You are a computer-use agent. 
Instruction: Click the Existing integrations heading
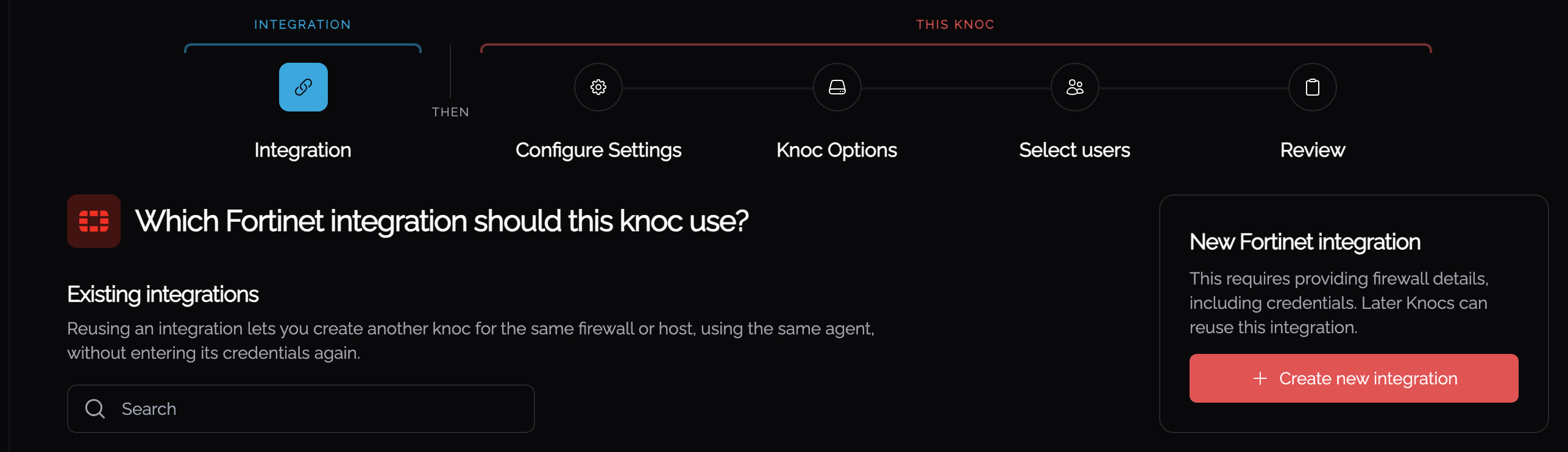163,295
